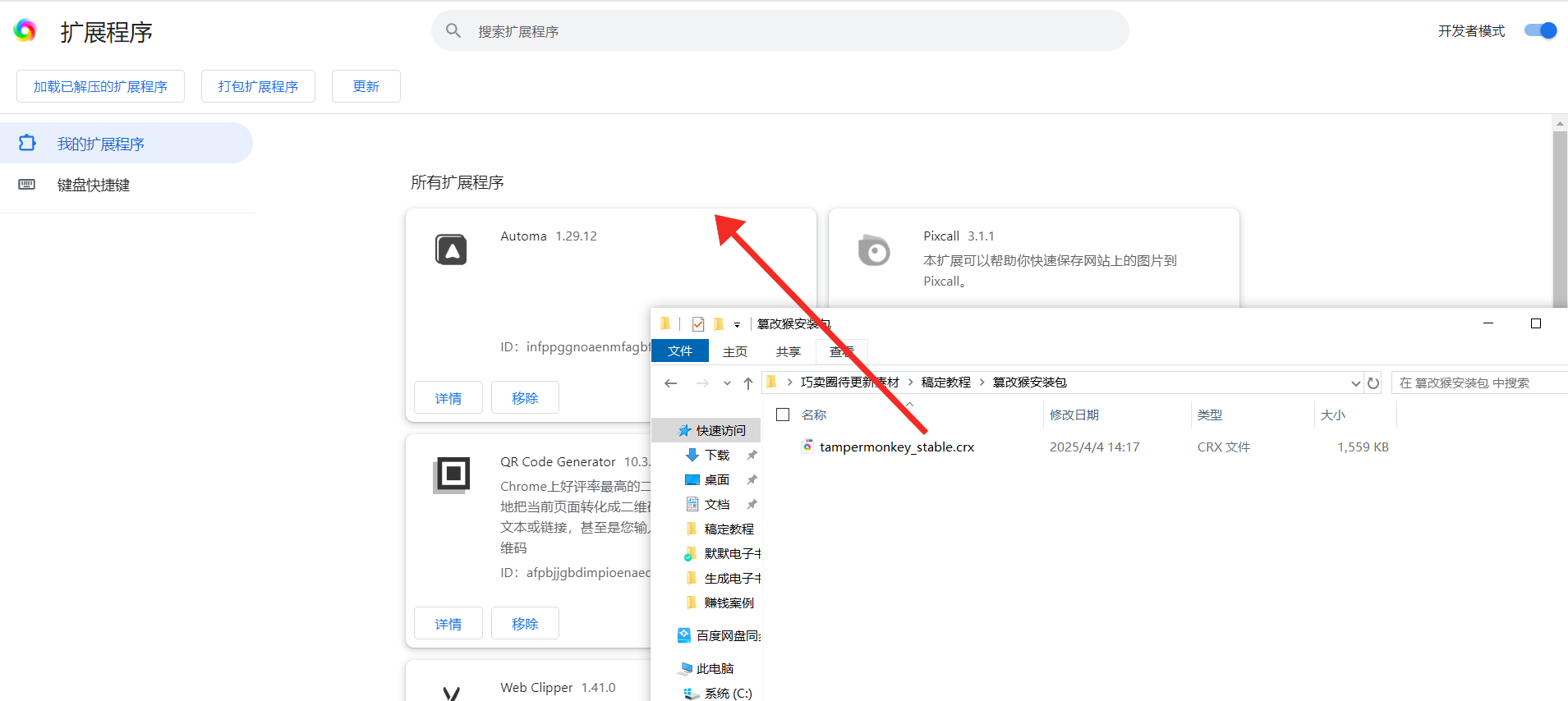The height and width of the screenshot is (701, 1568).
Task: Maximize the File Explorer window
Action: (x=1535, y=323)
